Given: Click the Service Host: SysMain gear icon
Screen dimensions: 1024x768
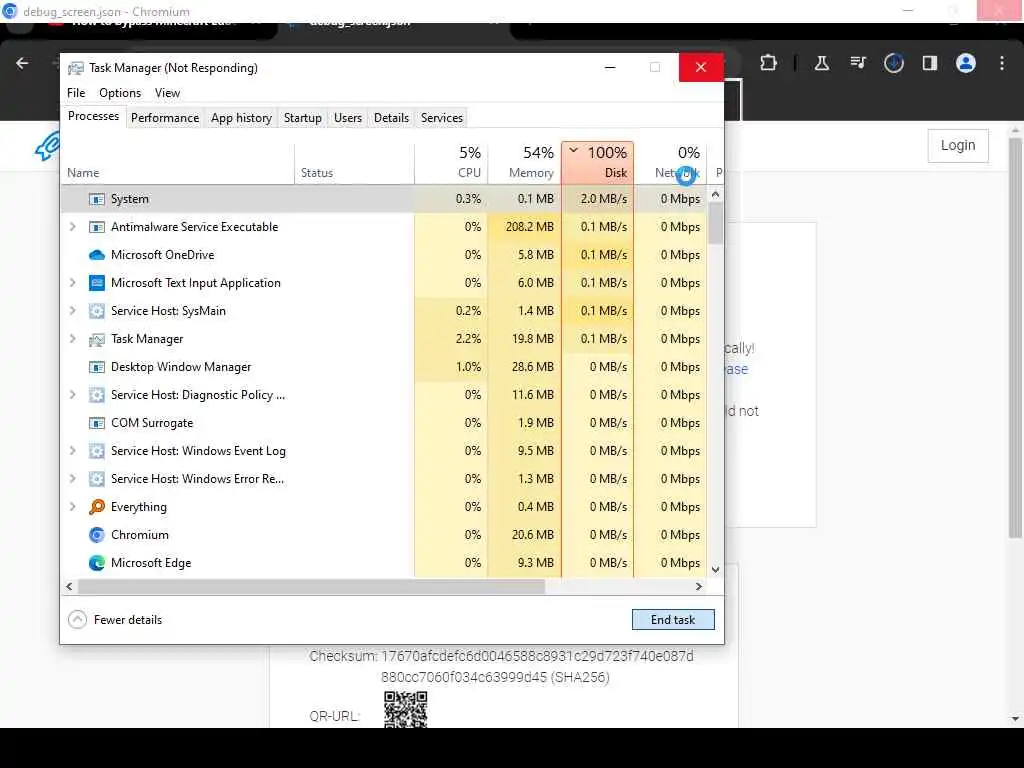Looking at the screenshot, I should tap(97, 311).
